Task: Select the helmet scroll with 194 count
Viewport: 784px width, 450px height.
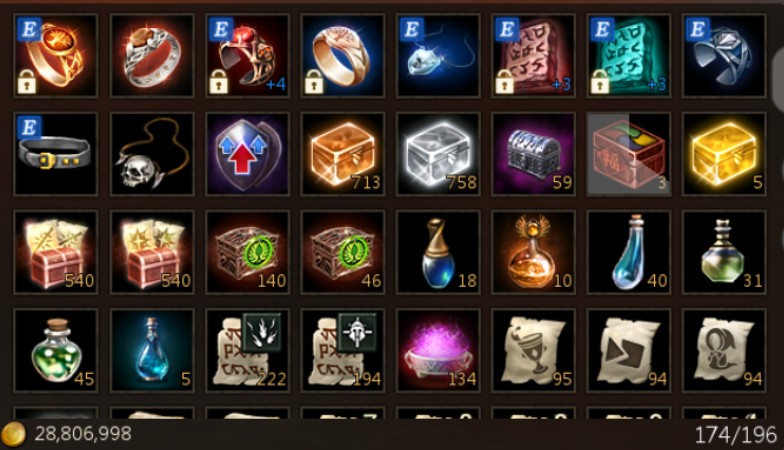Action: (342, 350)
